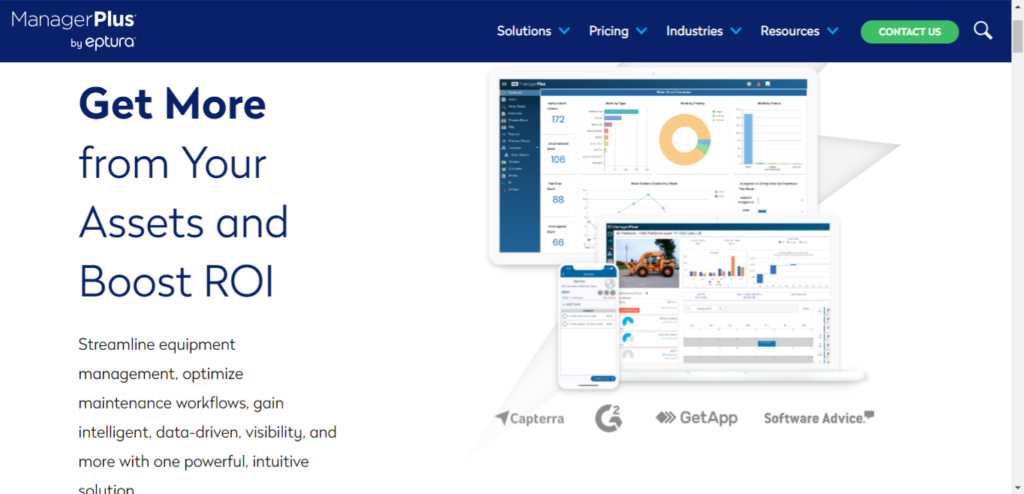The image size is (1024, 494).
Task: Click the "Streamline equipment" paragraph text
Action: [157, 344]
